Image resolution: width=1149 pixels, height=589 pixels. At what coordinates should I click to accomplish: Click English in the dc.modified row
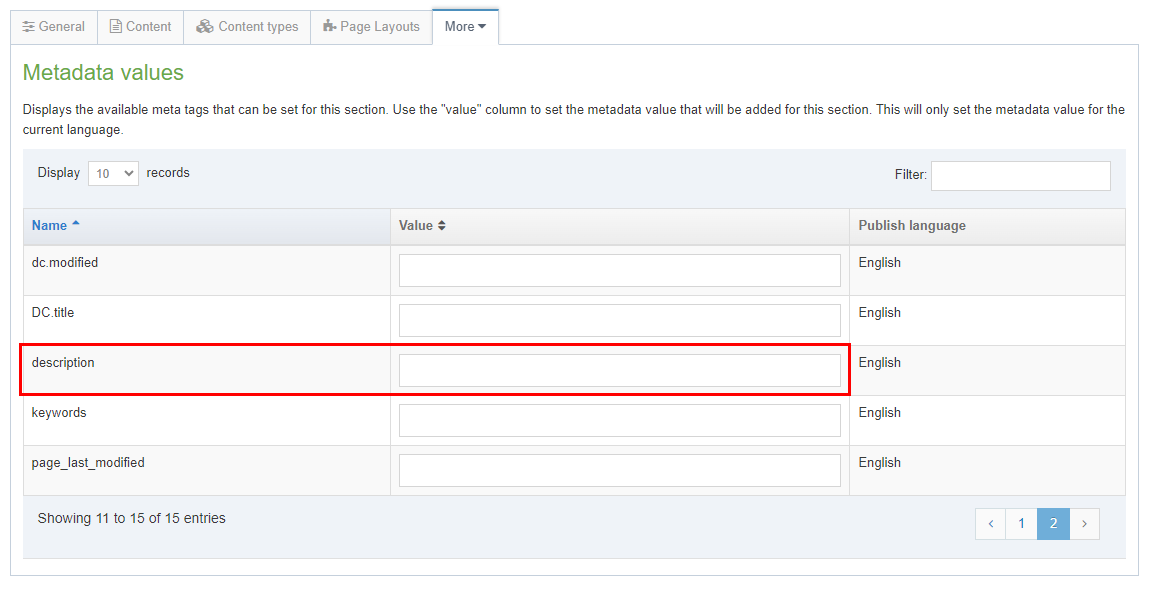click(879, 262)
